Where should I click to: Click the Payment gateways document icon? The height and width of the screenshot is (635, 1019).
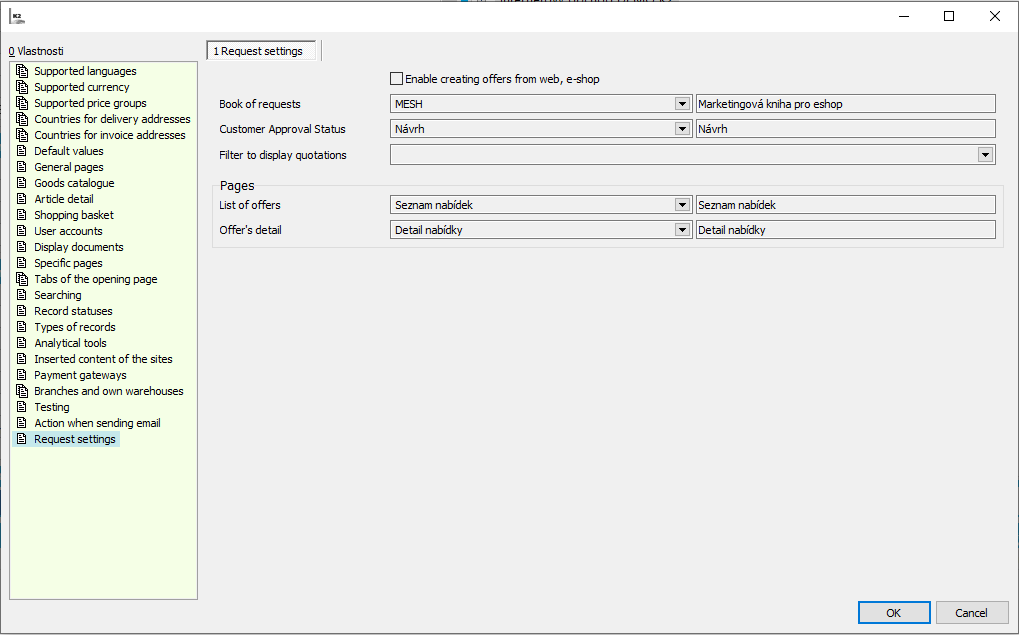pos(22,375)
